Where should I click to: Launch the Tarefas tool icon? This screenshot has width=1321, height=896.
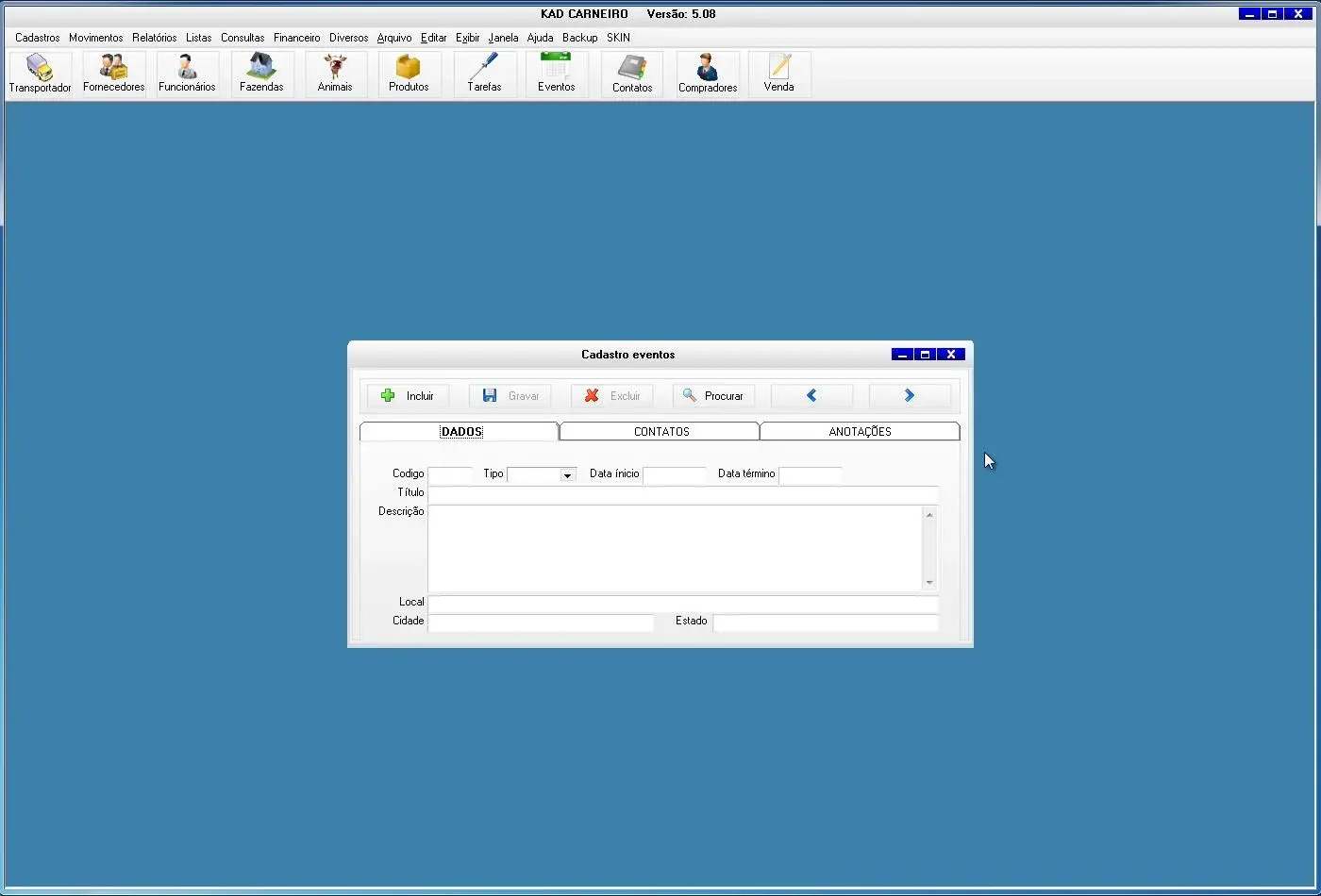click(x=484, y=74)
